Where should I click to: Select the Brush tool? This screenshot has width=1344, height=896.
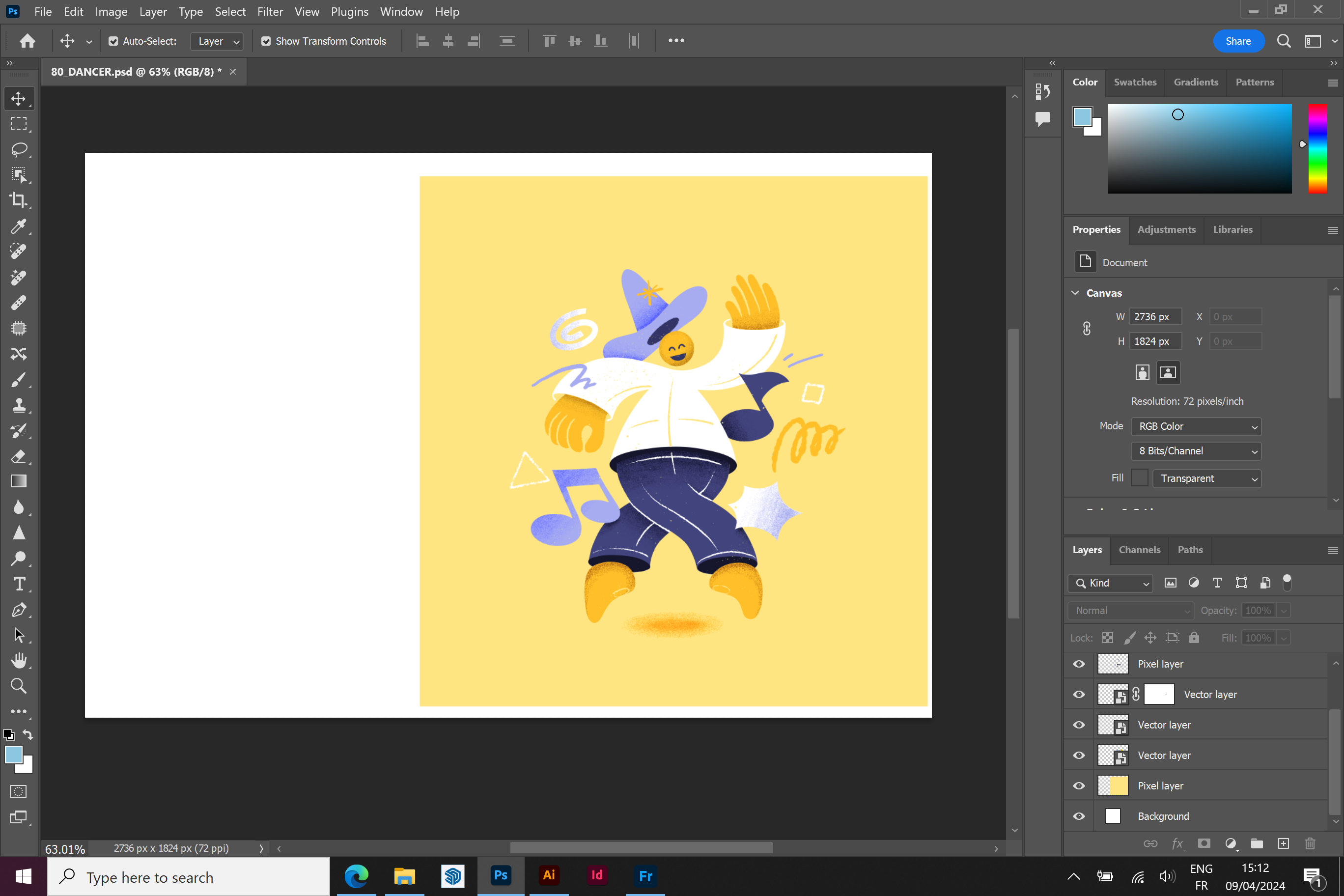[x=18, y=379]
